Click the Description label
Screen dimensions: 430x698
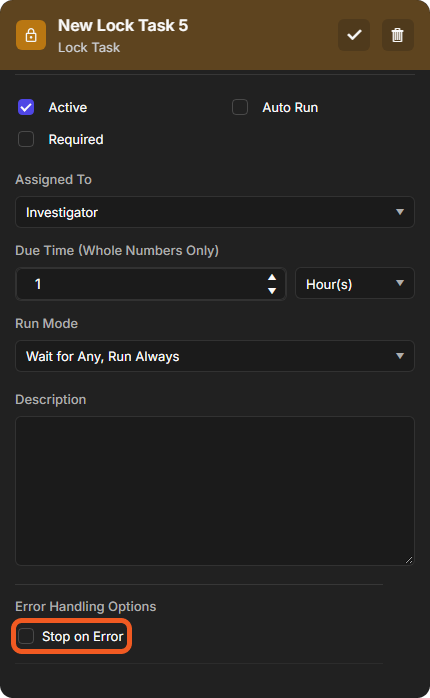[x=50, y=399]
